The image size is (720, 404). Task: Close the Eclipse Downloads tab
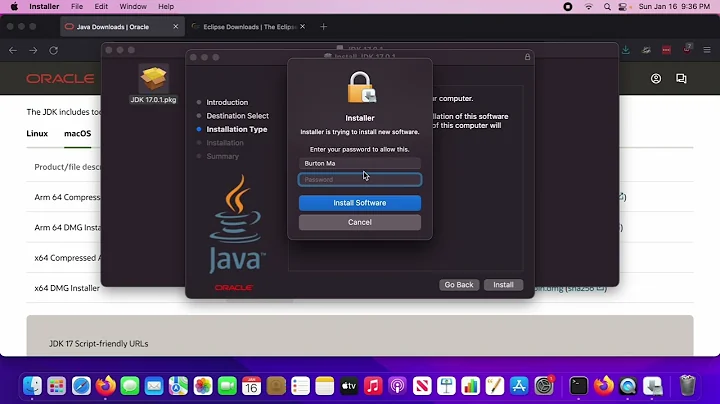[302, 27]
